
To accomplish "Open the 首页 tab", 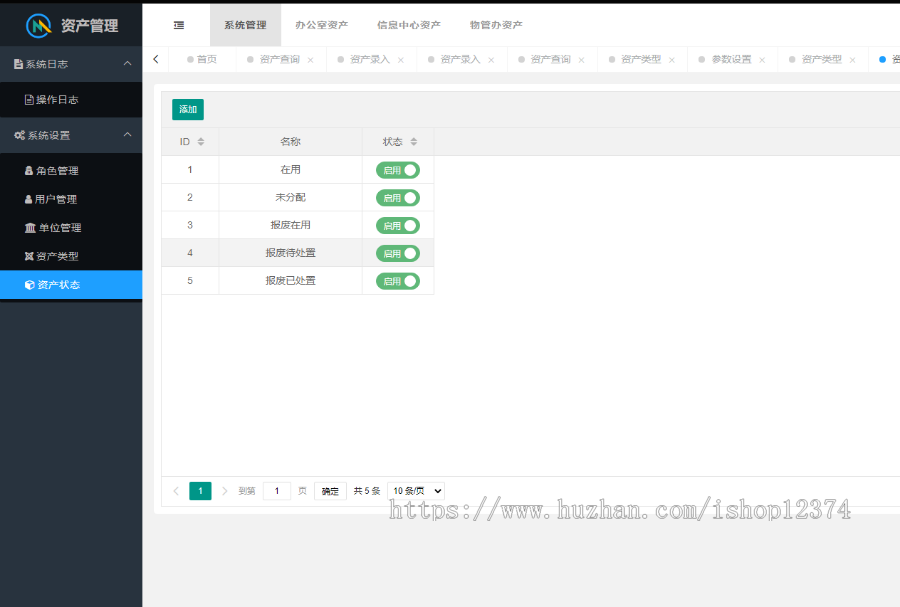I will pyautogui.click(x=202, y=59).
